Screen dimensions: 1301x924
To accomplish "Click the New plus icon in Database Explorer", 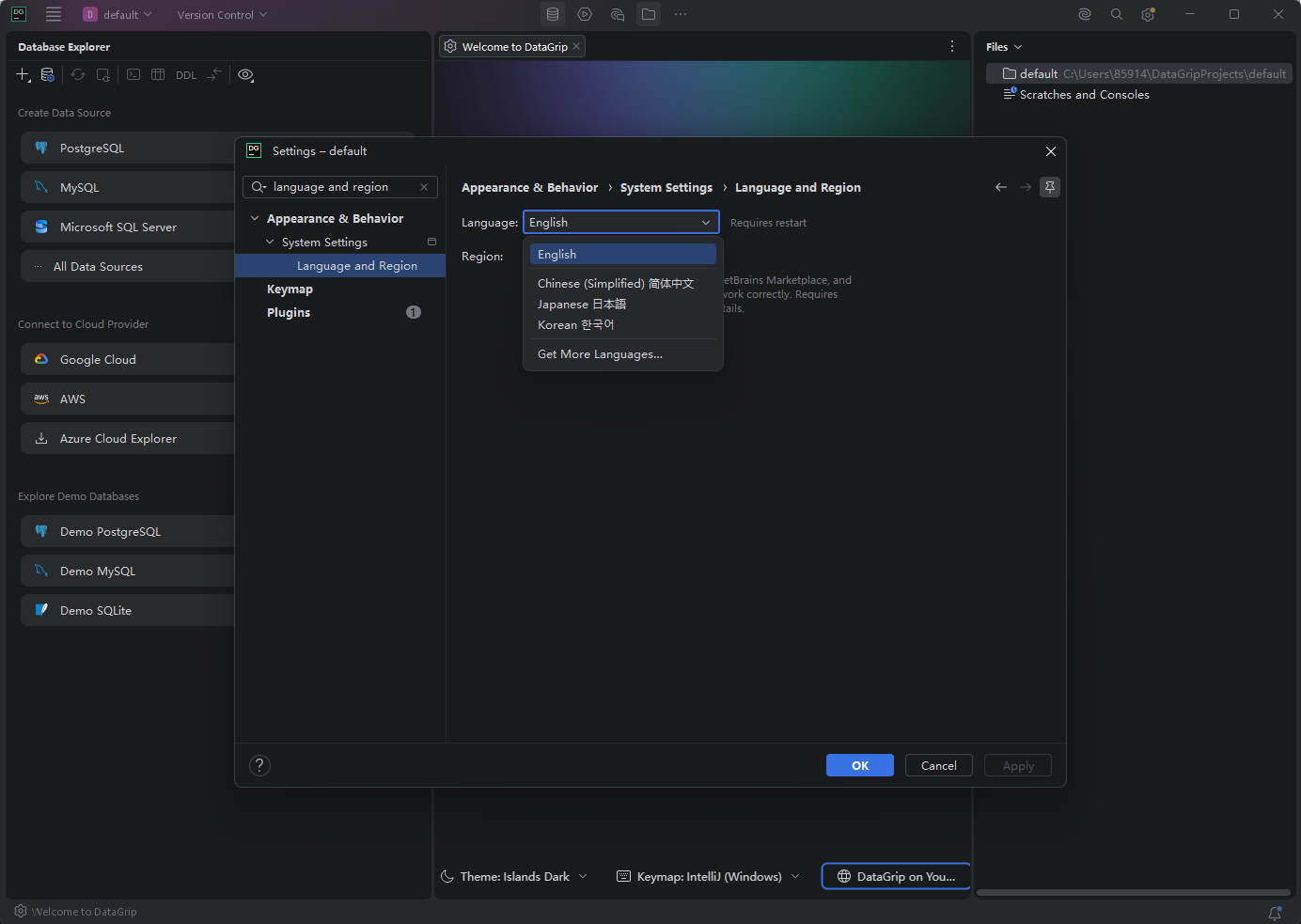I will (24, 75).
